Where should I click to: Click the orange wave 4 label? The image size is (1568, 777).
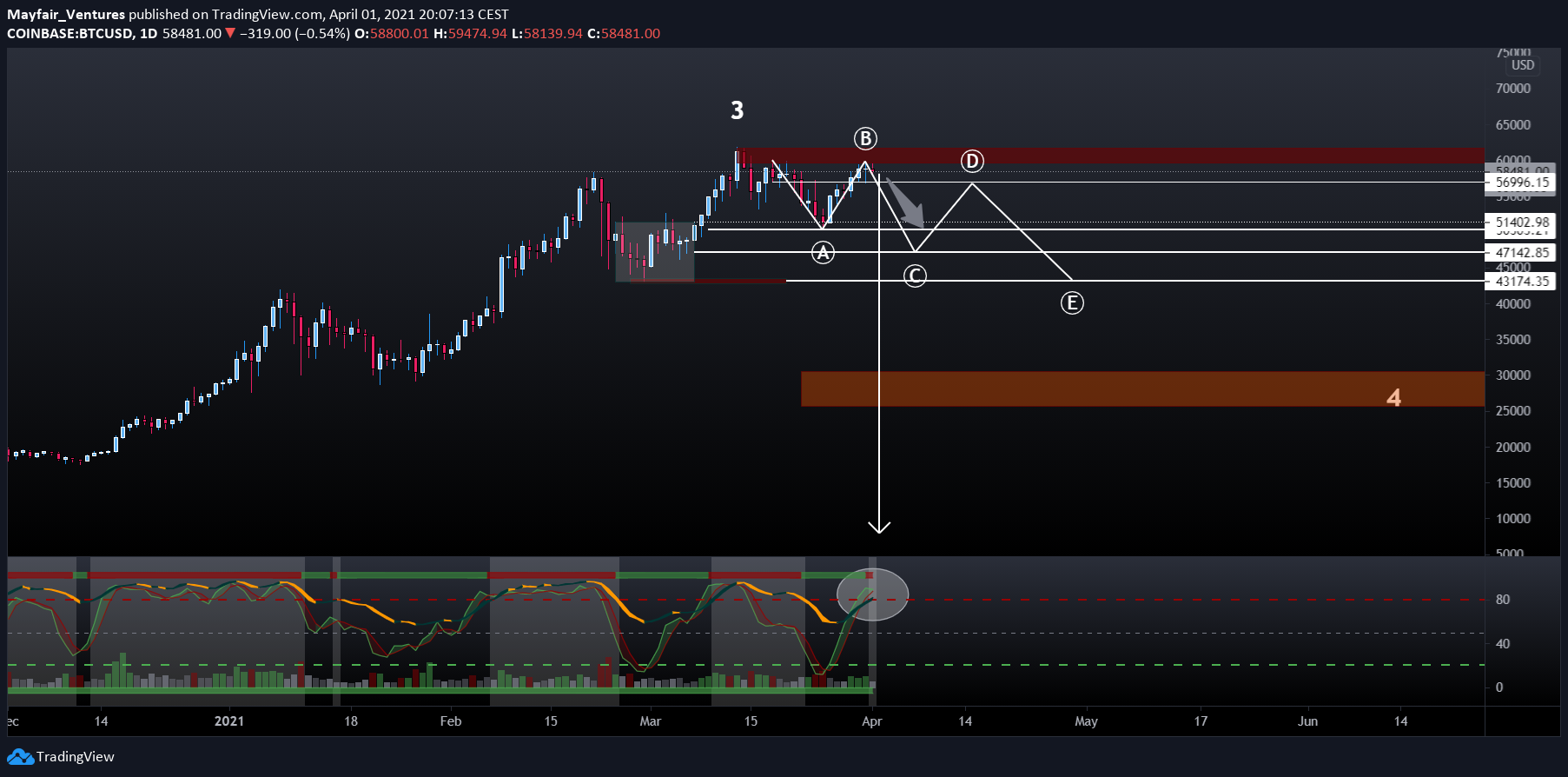(1393, 397)
